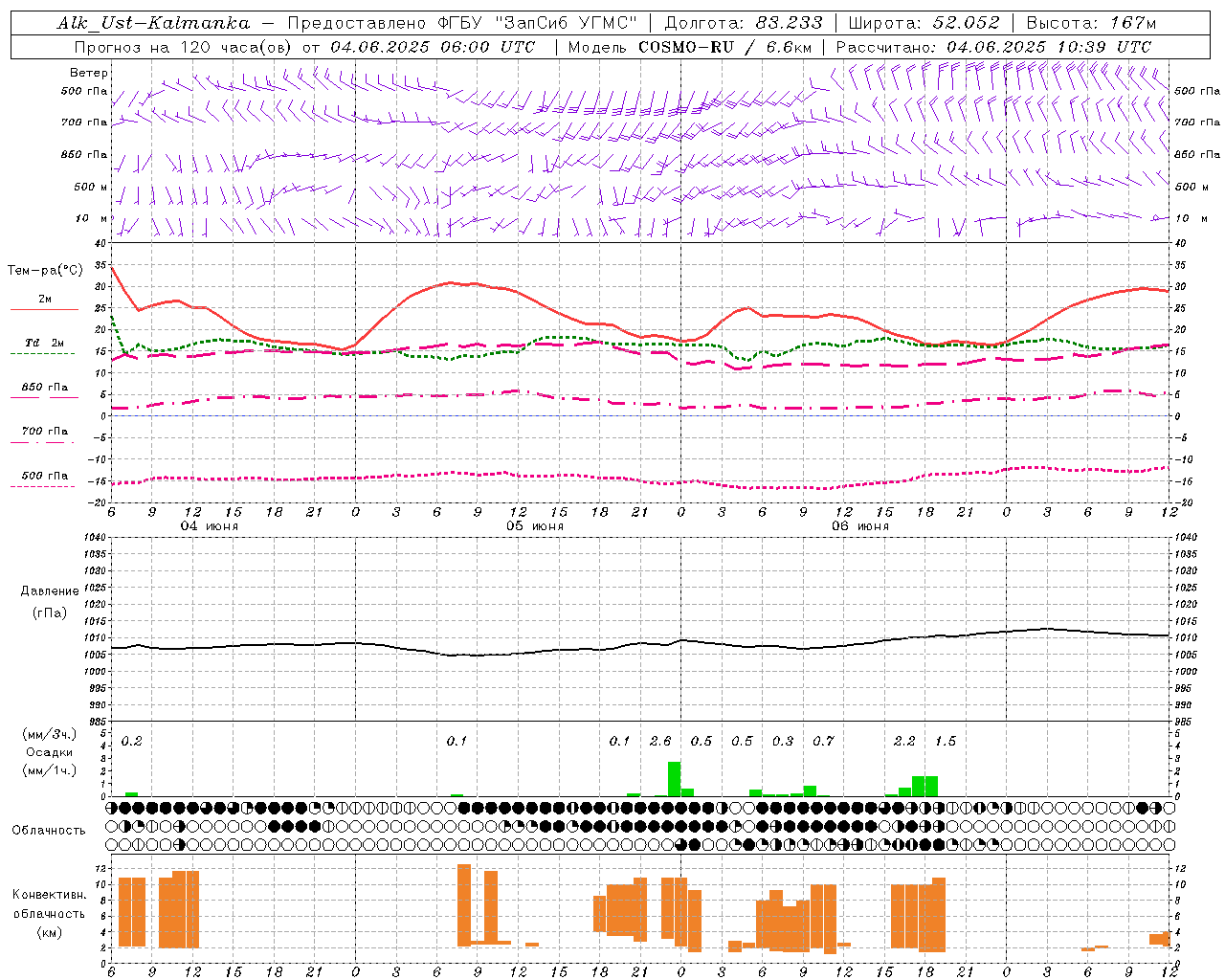Click the Тем-ра(°C) axis label
The image size is (1225, 980).
pos(45,271)
